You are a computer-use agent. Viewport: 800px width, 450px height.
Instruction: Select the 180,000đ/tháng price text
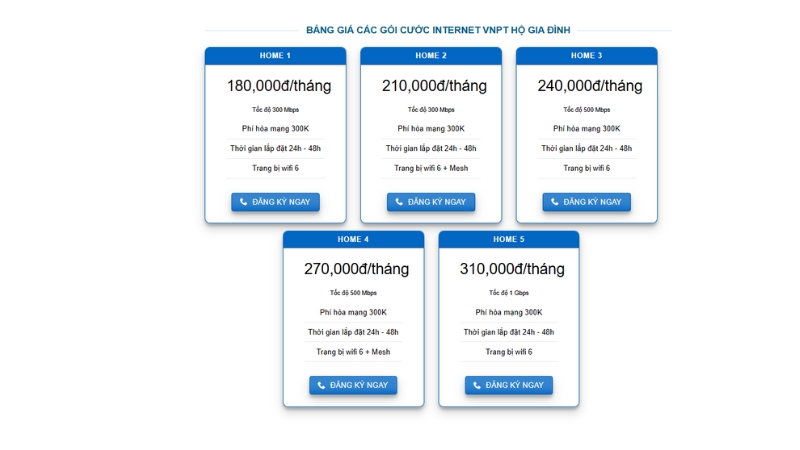(x=279, y=86)
